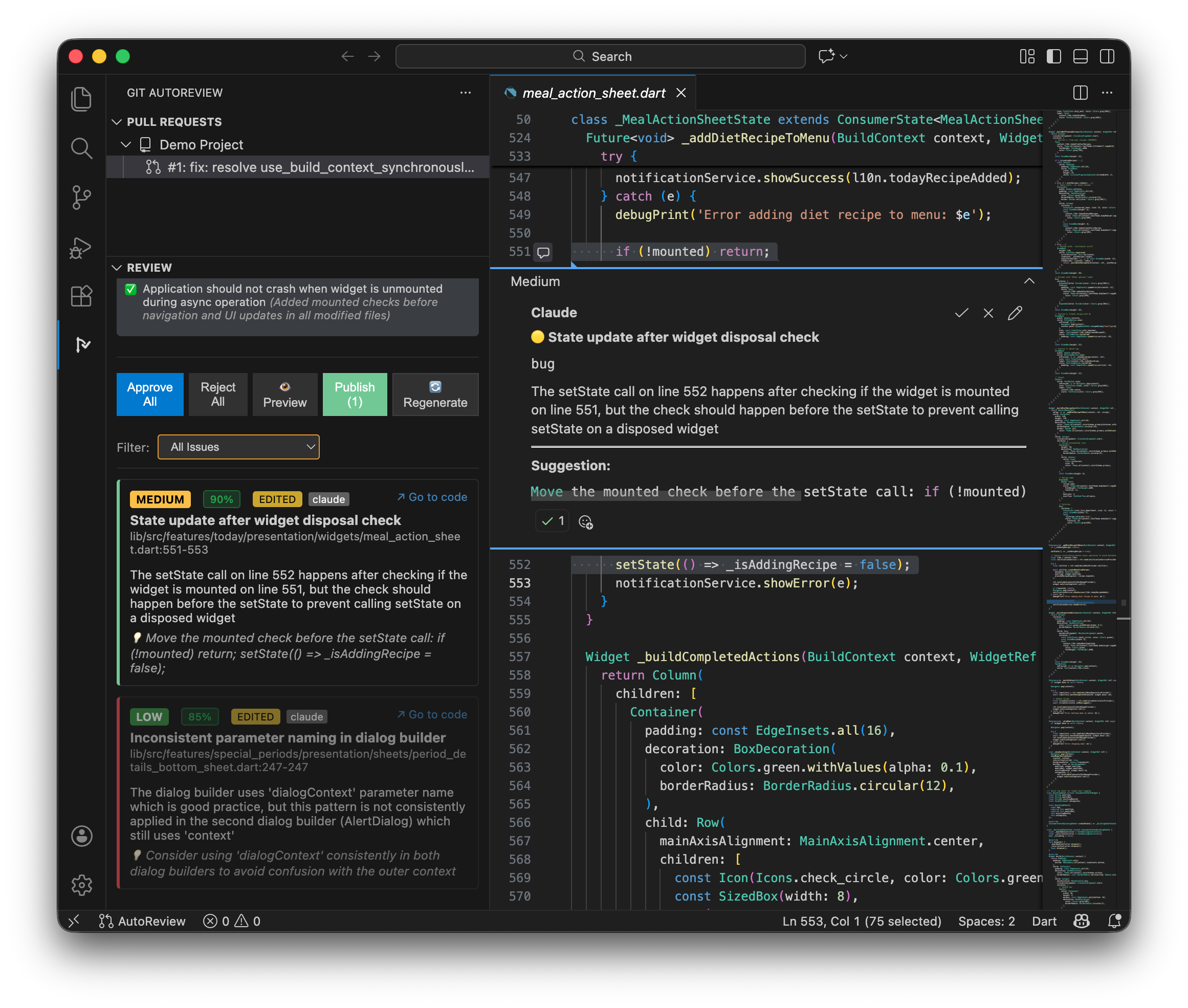The height and width of the screenshot is (1008, 1188).
Task: Dismiss the Claude comment with the X icon
Action: [988, 313]
